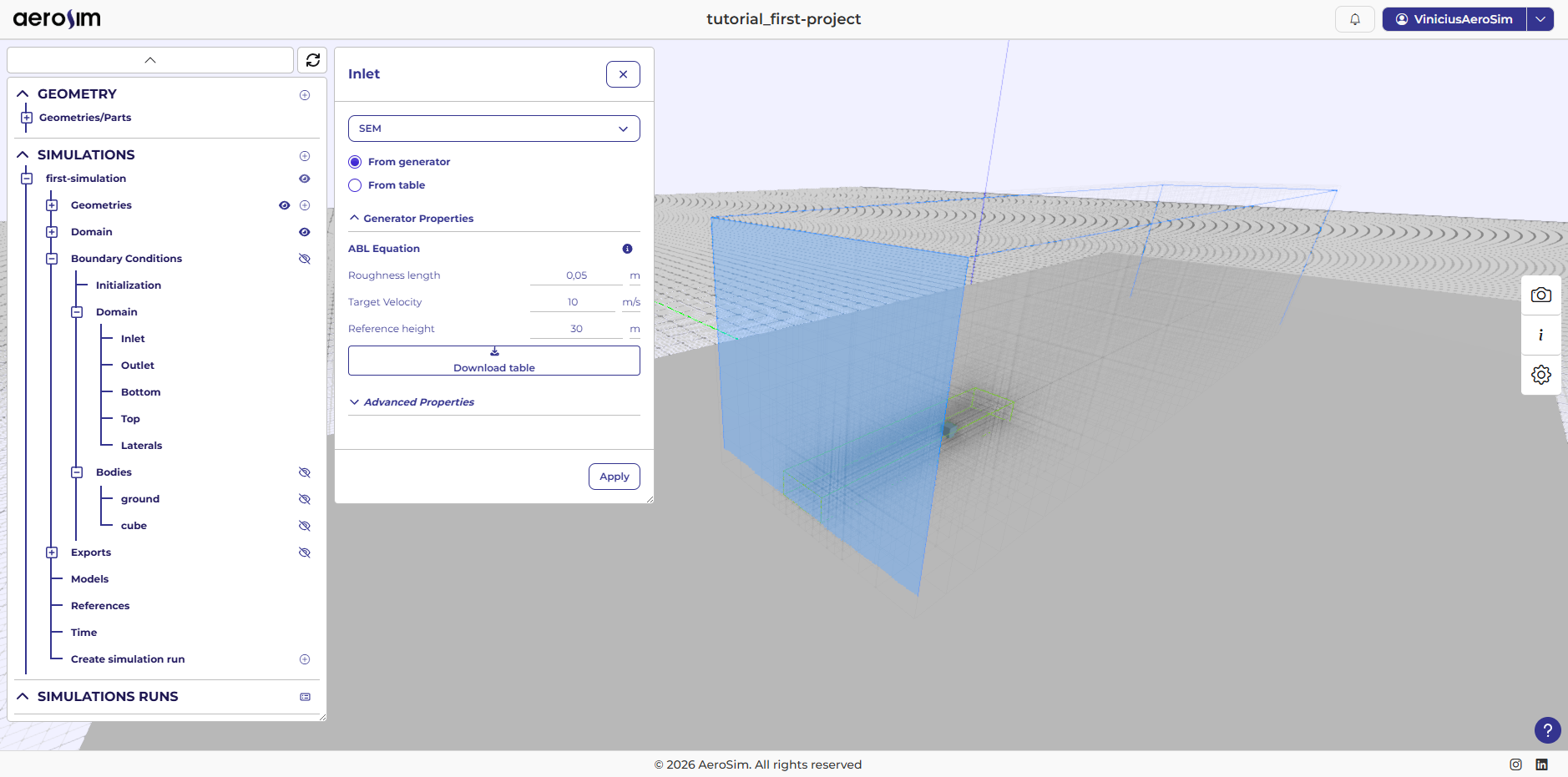
Task: Collapse the GEOMETRY section
Action: [23, 93]
